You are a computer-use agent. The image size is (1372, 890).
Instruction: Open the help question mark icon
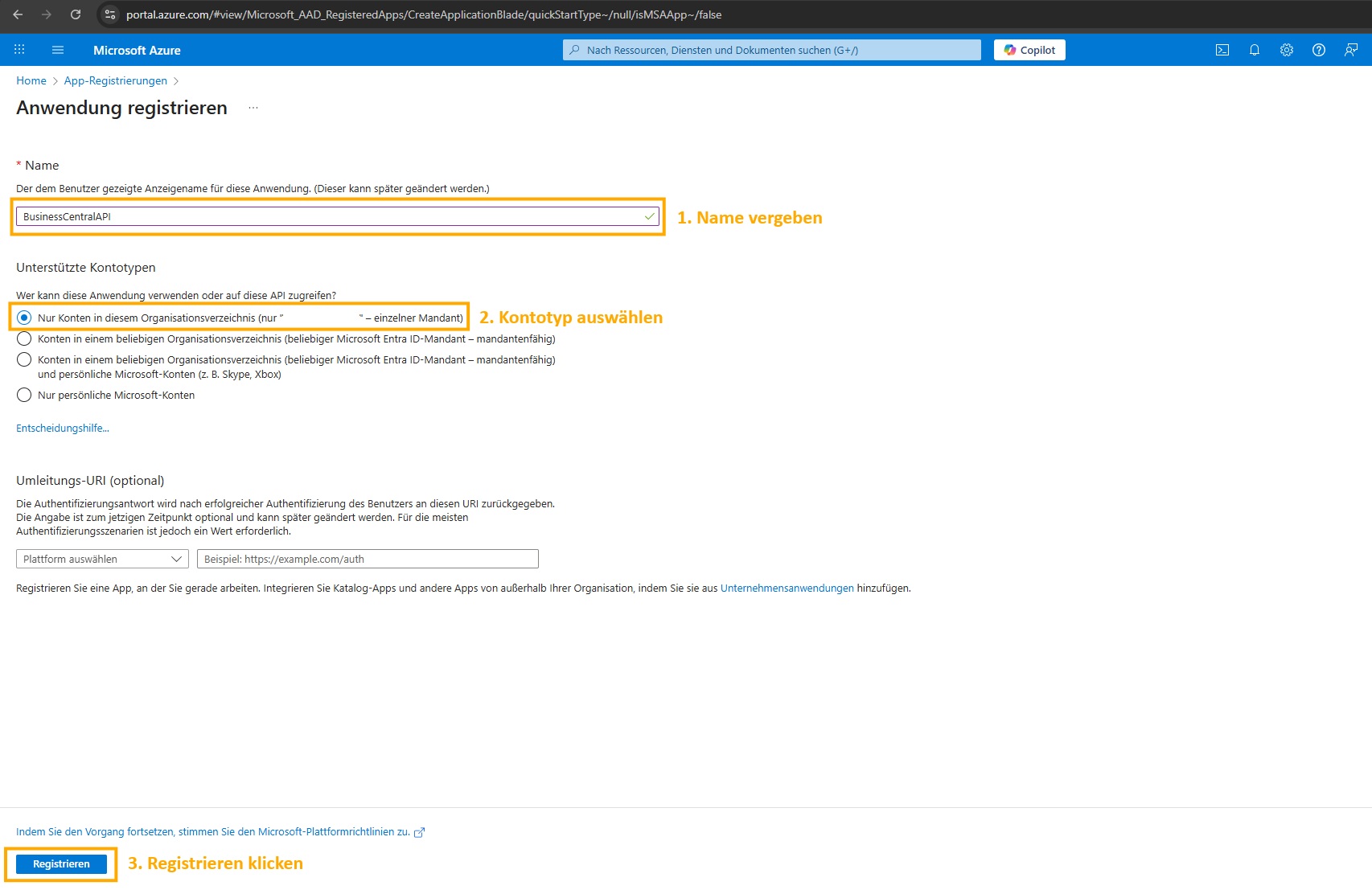[x=1319, y=50]
